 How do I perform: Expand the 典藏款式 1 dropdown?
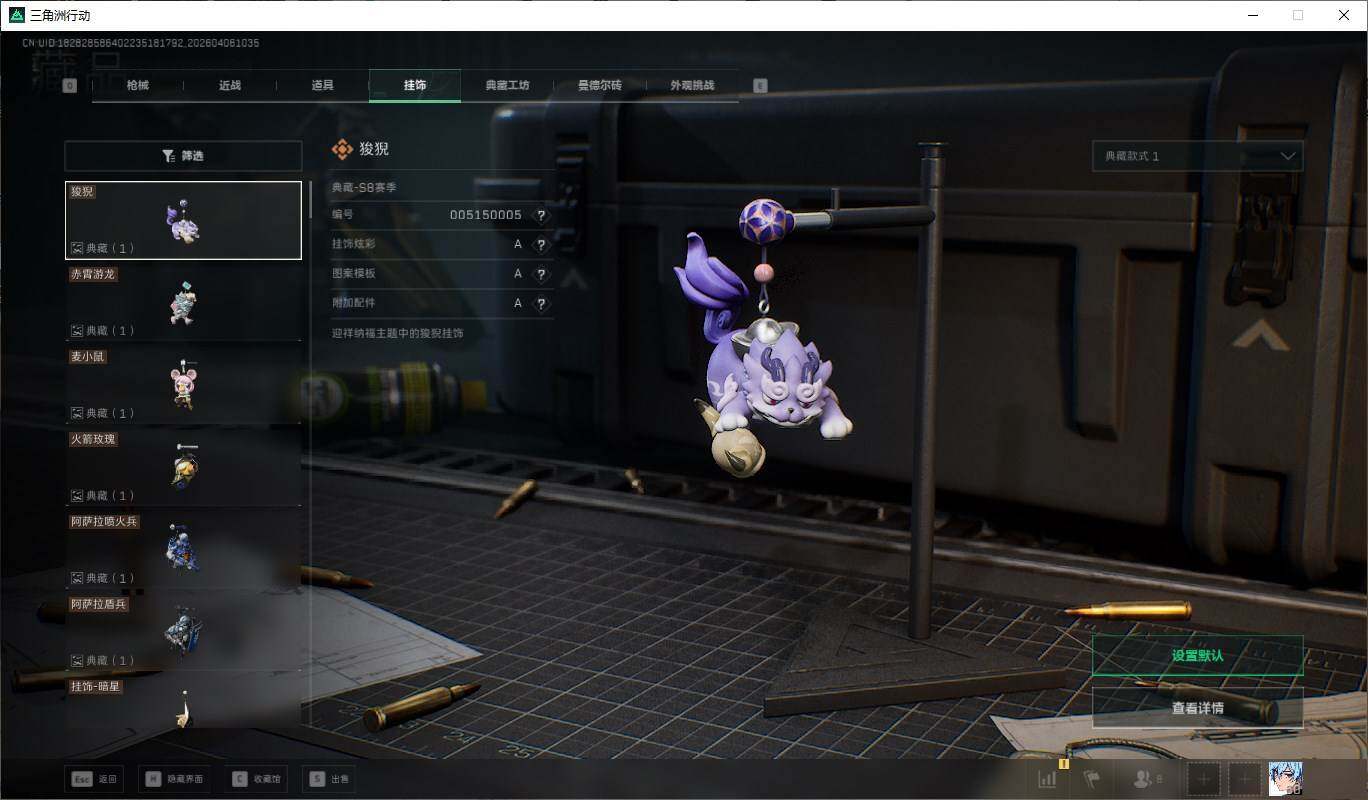point(1197,156)
